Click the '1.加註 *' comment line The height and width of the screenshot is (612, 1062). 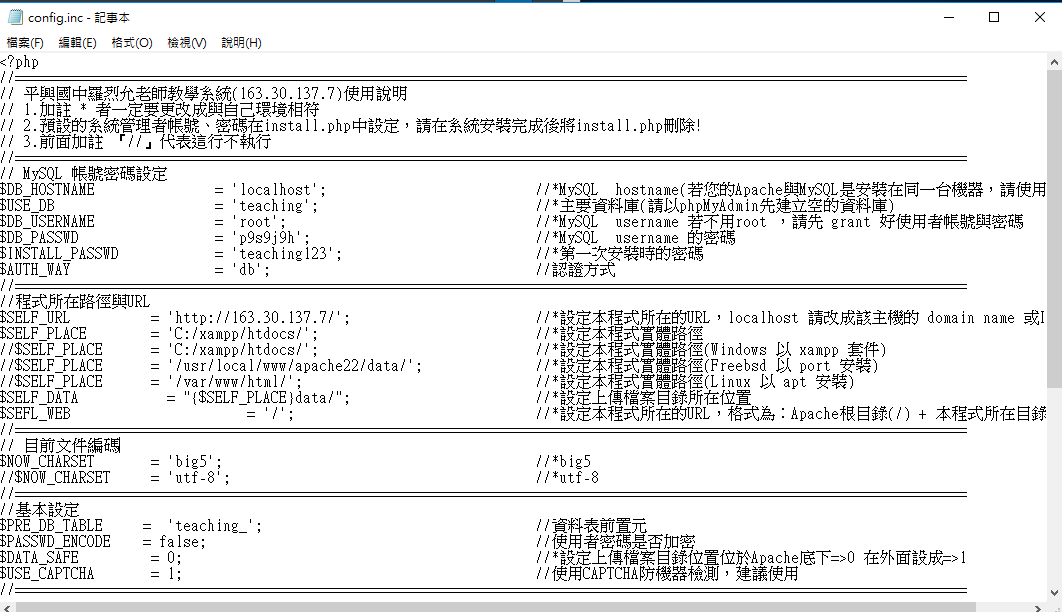click(160, 110)
